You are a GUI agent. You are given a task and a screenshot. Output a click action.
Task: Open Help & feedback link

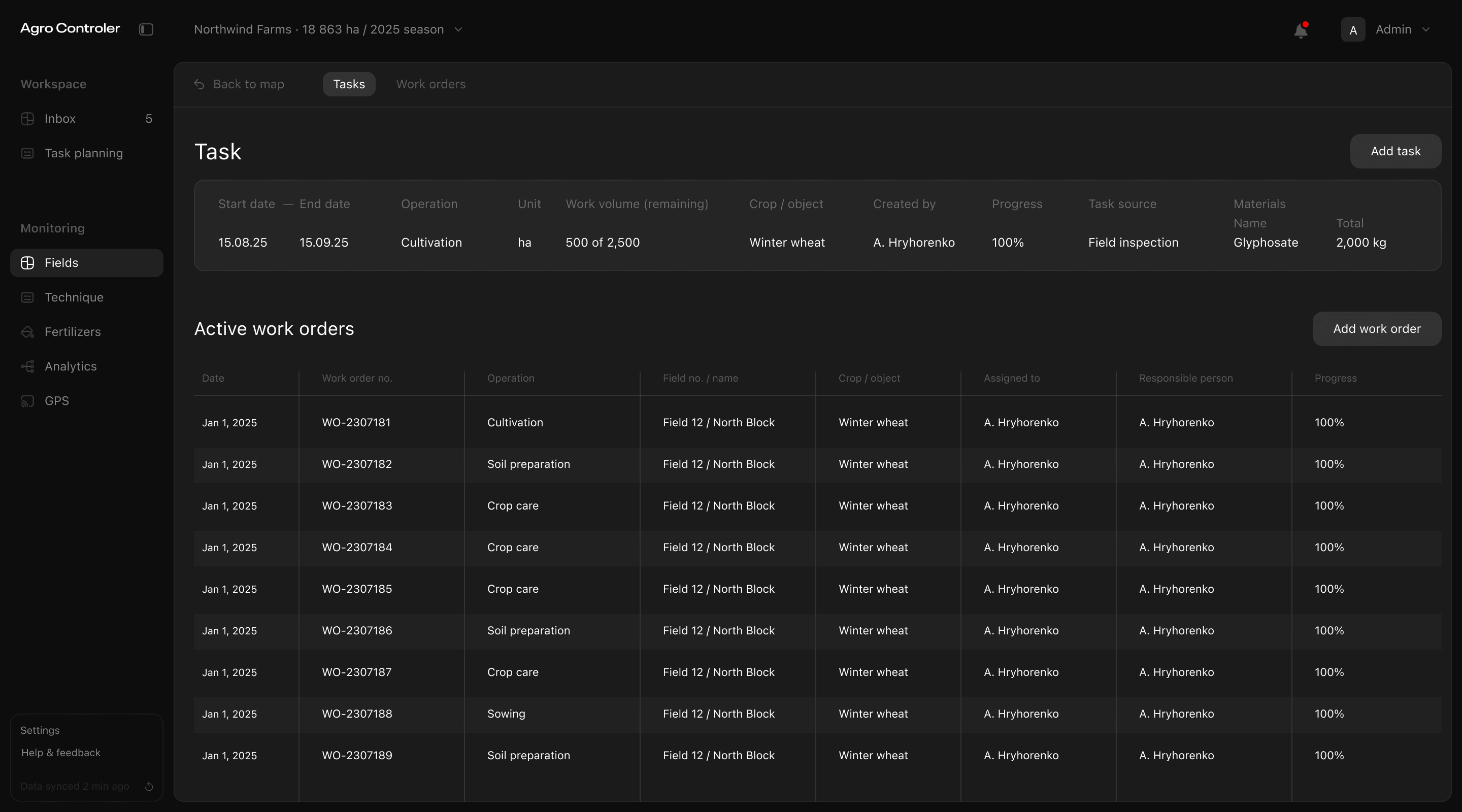61,753
